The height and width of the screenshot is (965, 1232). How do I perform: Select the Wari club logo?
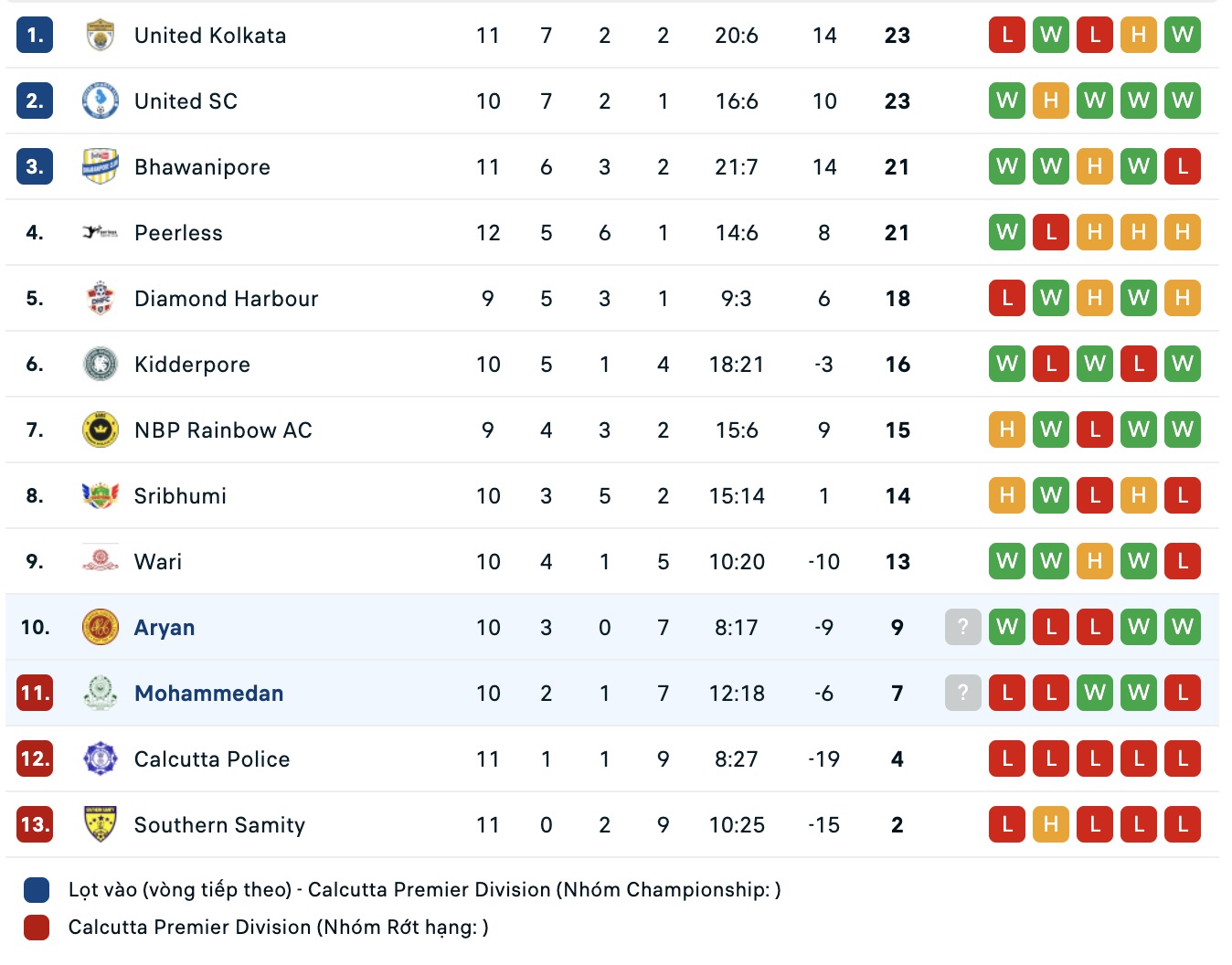[x=100, y=561]
